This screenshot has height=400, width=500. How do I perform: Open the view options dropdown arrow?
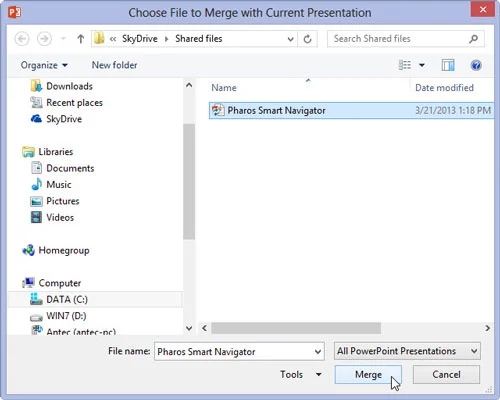coord(422,65)
